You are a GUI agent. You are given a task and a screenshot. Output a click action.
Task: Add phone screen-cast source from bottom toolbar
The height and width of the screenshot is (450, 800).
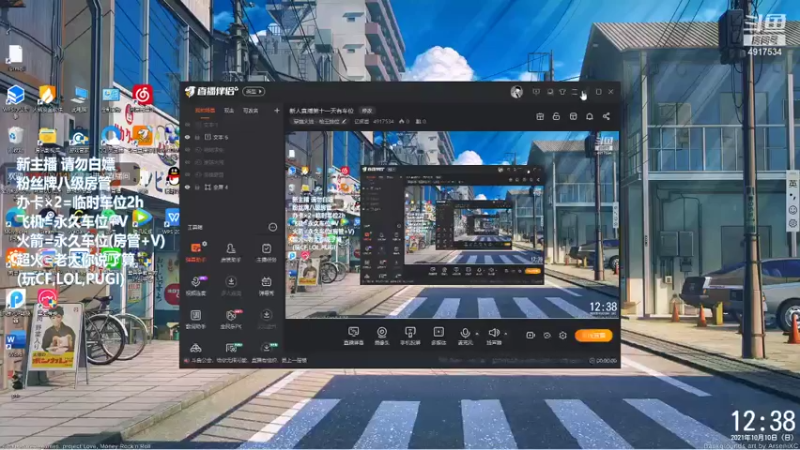pos(410,336)
